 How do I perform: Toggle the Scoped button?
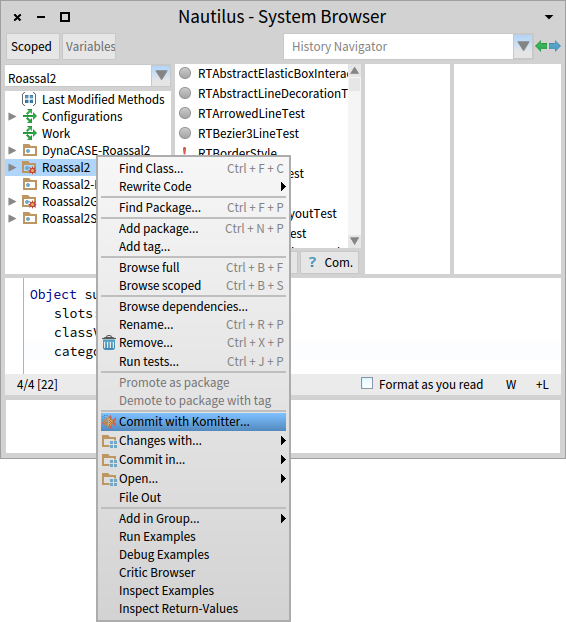31,46
